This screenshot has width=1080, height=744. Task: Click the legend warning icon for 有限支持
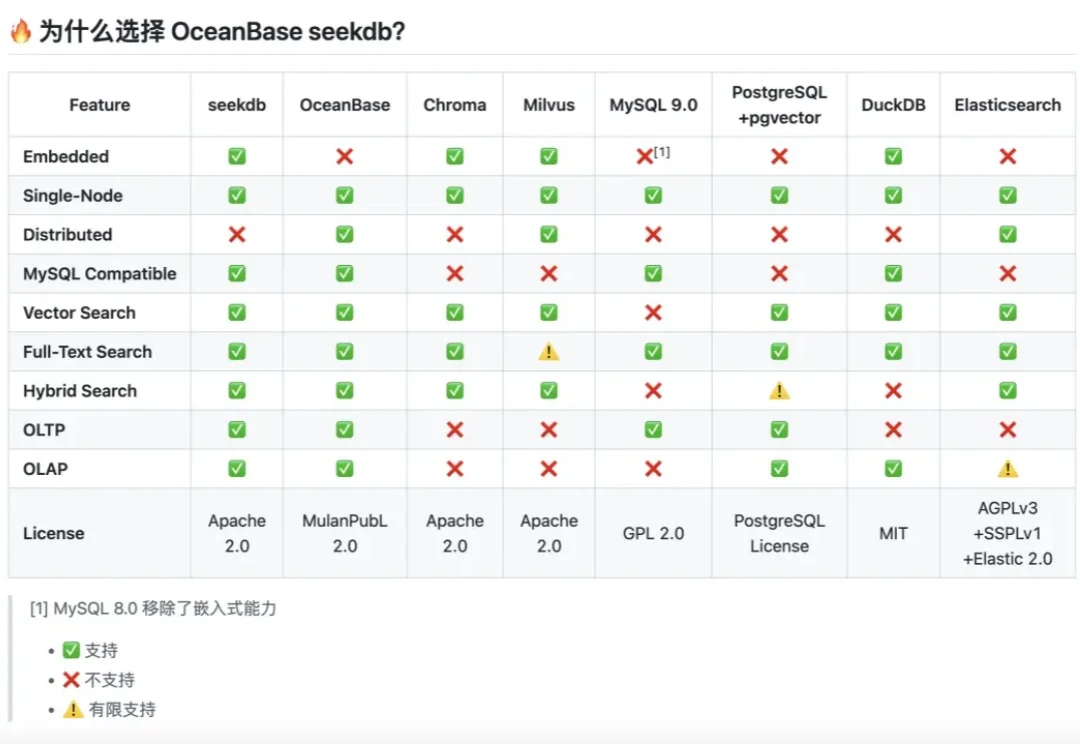(x=72, y=709)
